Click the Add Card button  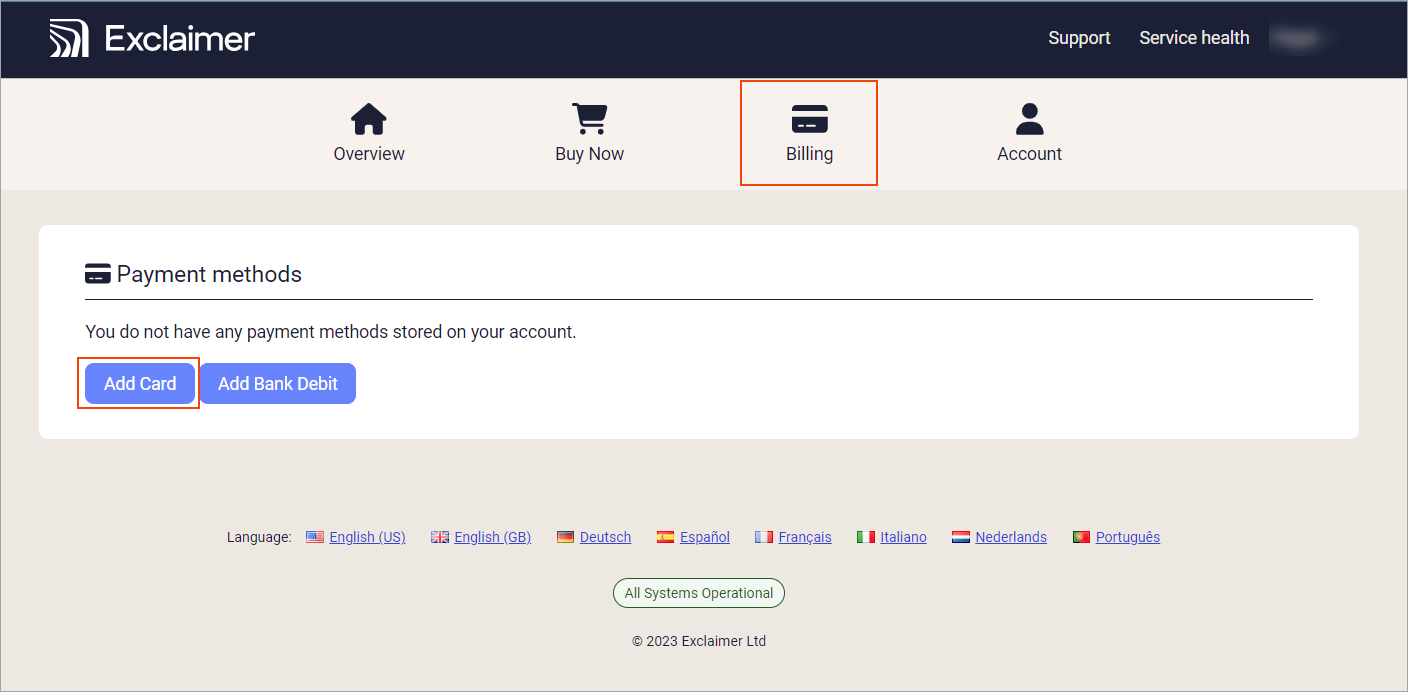pos(140,384)
